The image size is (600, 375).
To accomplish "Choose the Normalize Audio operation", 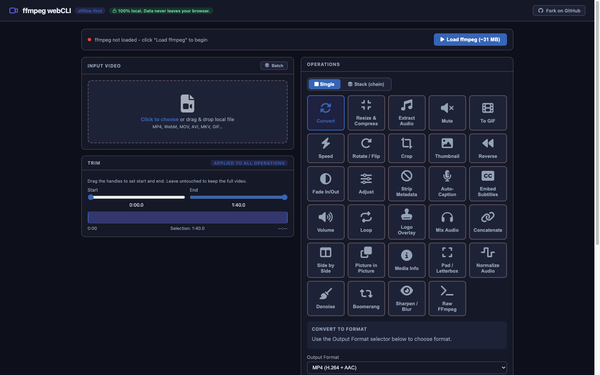I will 488,260.
